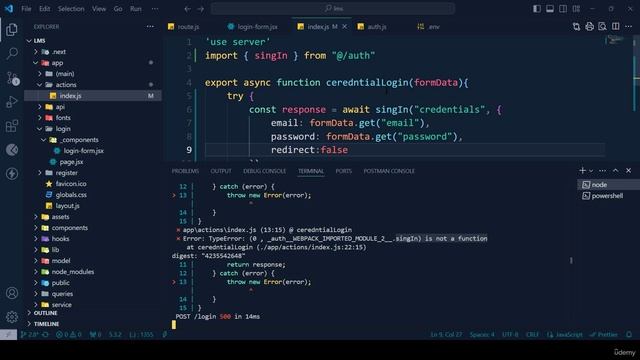640x360 pixels.
Task: Close the index.js editor tab
Action: [x=344, y=27]
